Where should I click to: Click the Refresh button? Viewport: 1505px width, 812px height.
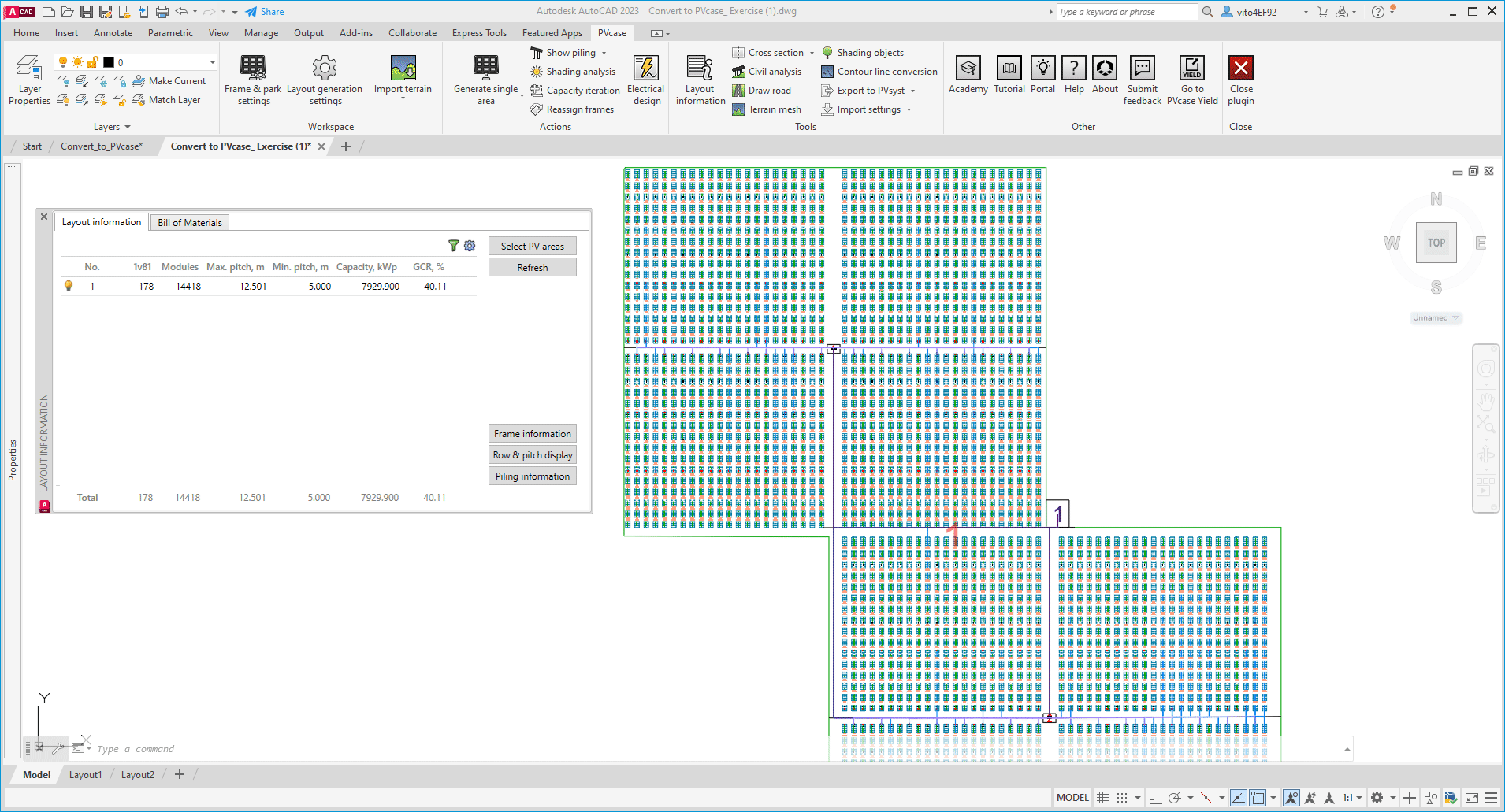pyautogui.click(x=533, y=268)
